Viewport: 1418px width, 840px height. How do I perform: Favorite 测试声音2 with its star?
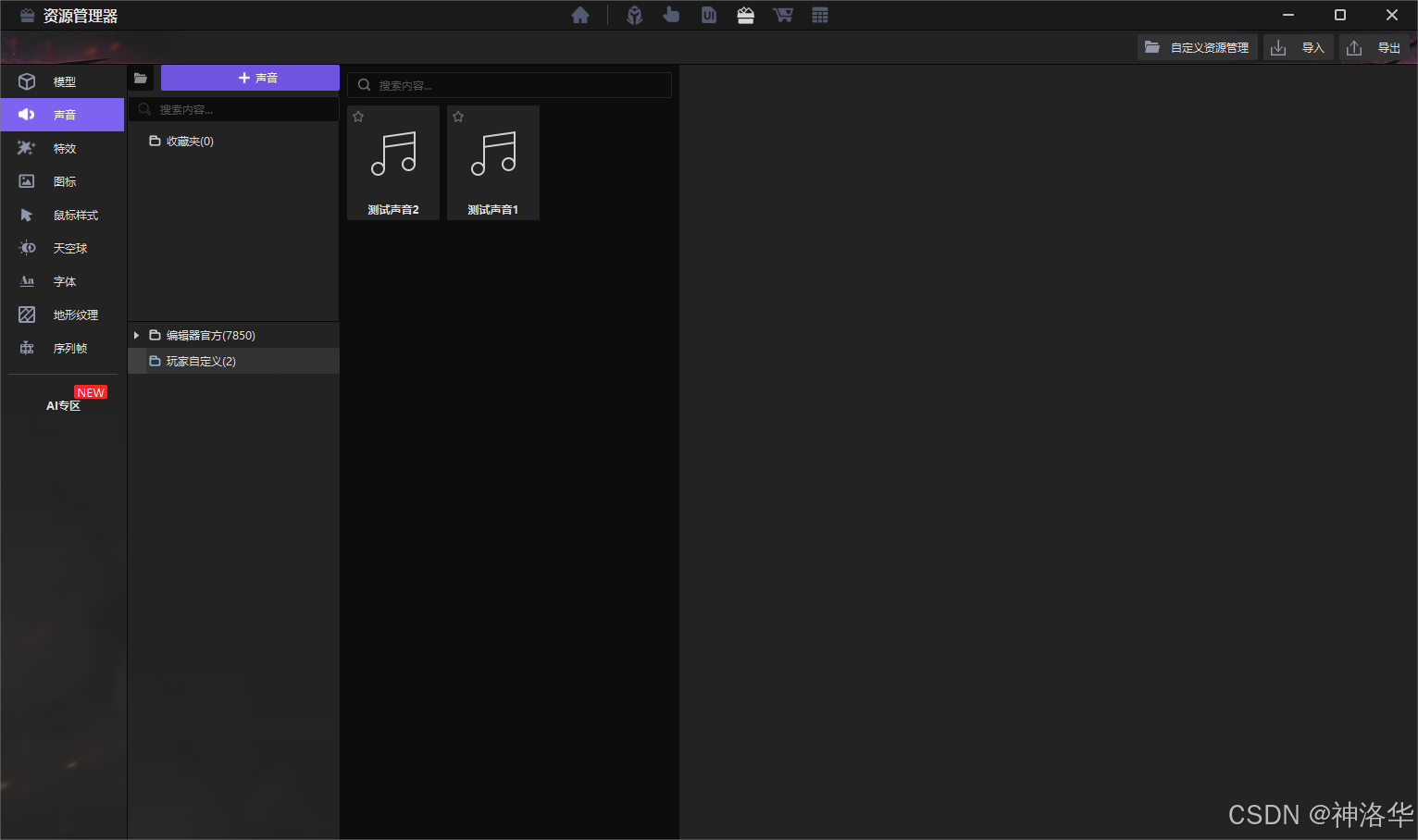pyautogui.click(x=358, y=117)
